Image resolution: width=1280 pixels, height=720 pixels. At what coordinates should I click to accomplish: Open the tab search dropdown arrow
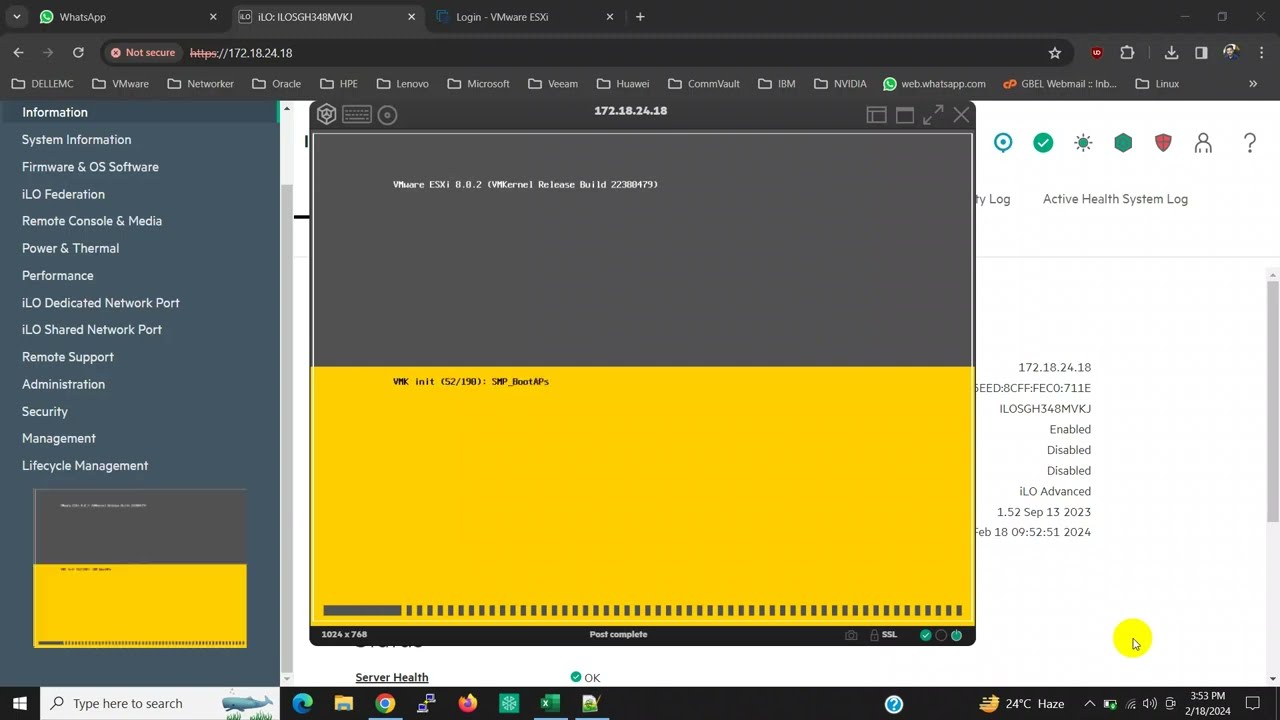16,17
